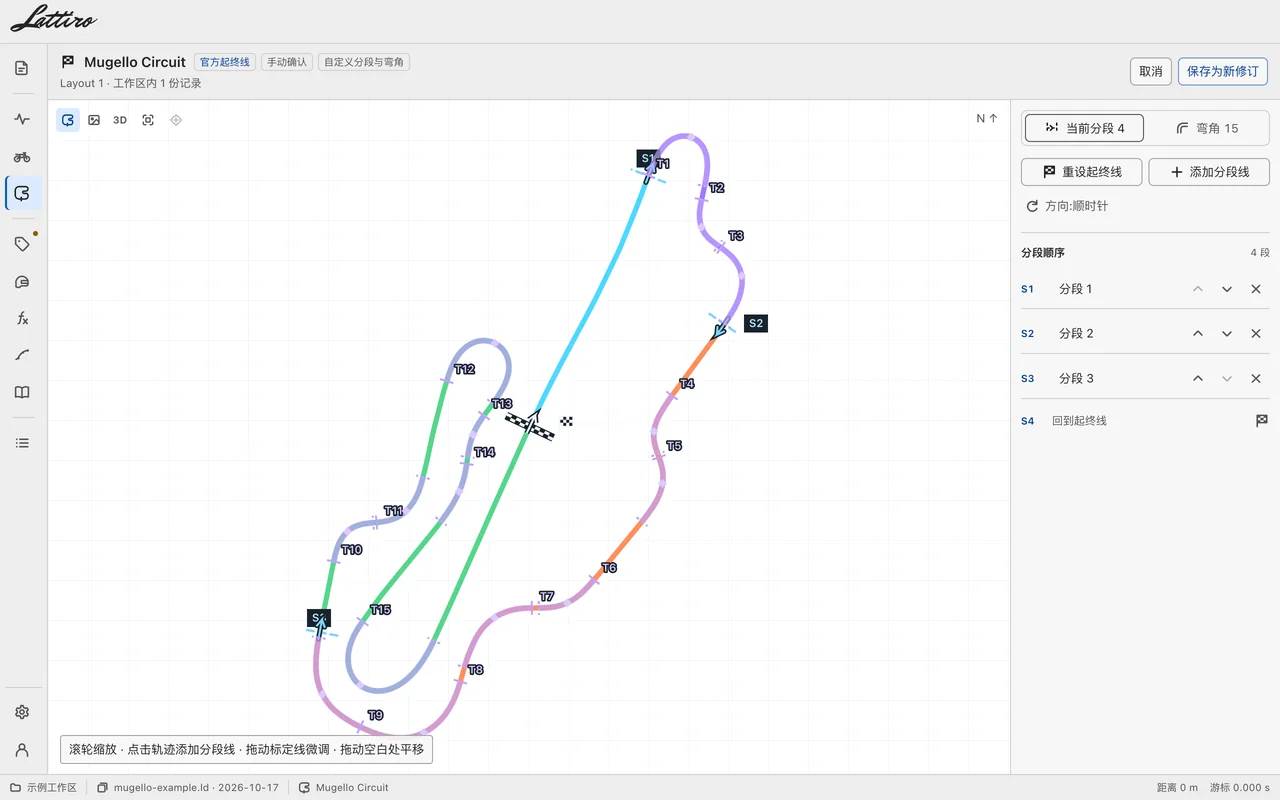Click the T12 corner label on map

click(464, 369)
